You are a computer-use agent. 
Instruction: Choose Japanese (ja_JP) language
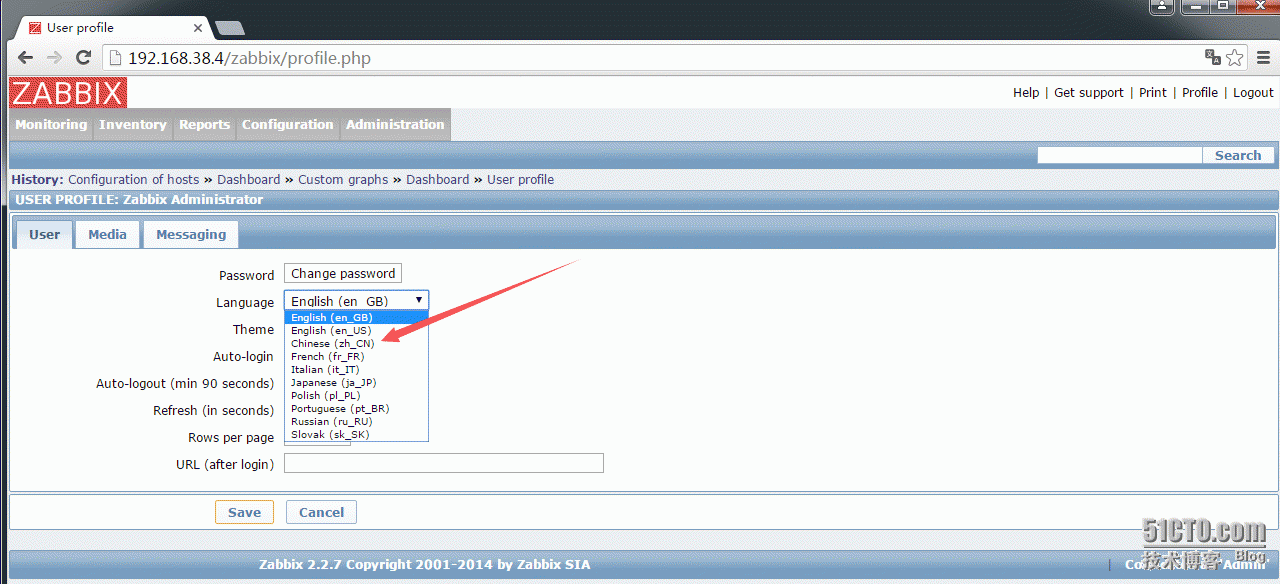coord(356,382)
